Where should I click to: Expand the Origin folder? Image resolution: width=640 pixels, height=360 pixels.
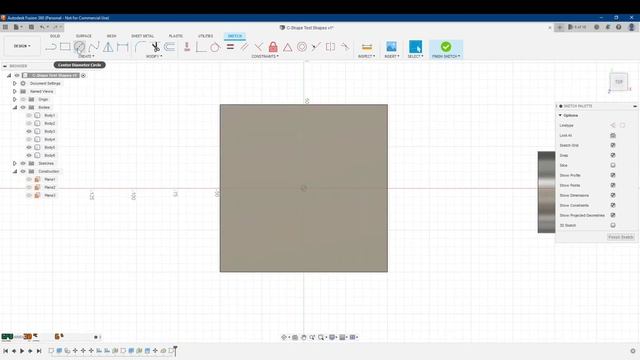tap(15, 99)
